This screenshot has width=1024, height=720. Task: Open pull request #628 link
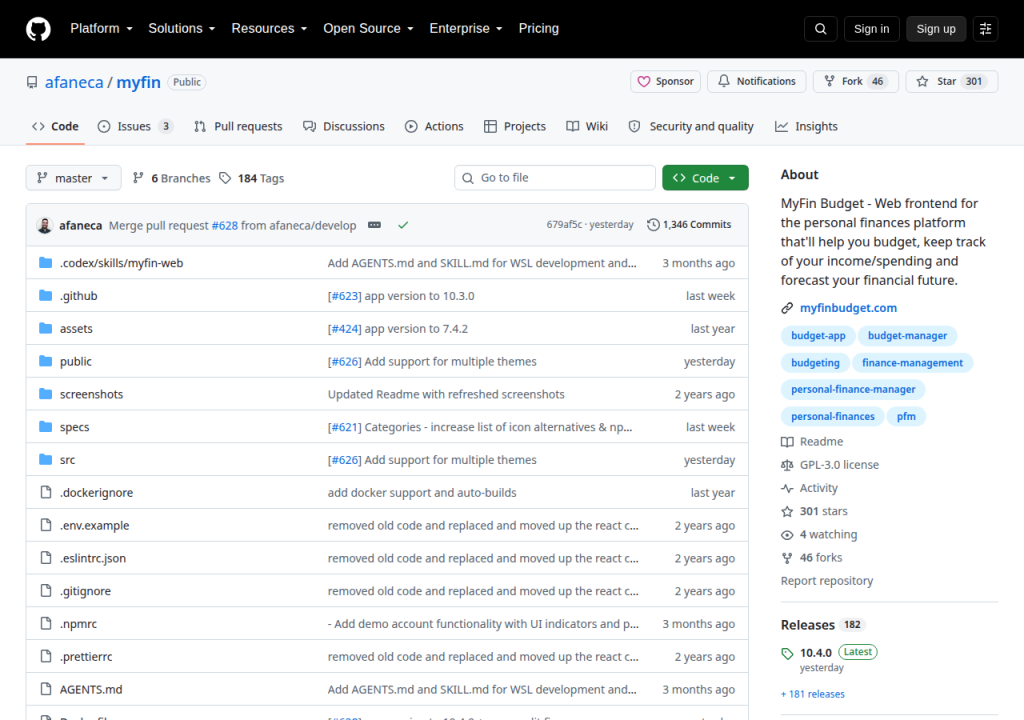[x=225, y=225]
